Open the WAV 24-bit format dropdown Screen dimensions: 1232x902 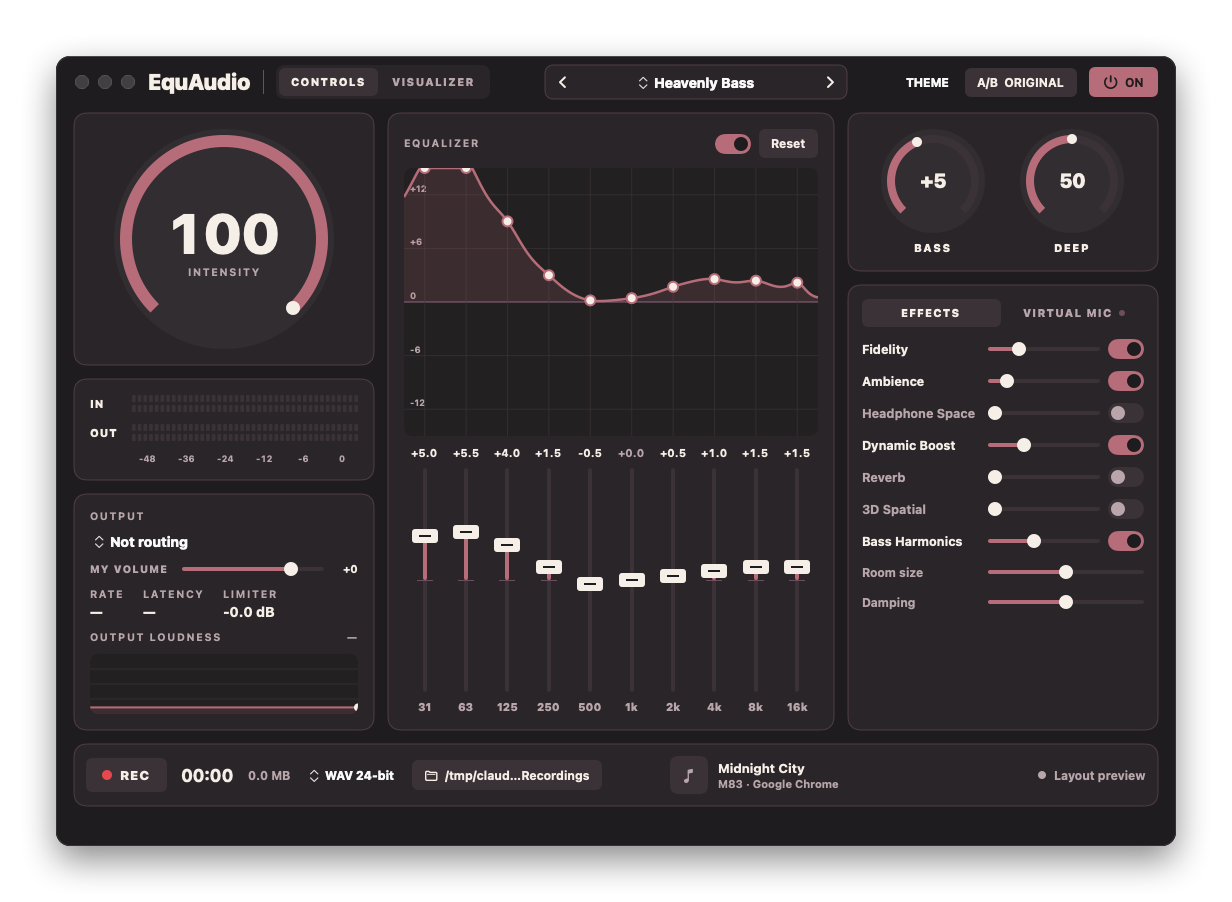(351, 776)
